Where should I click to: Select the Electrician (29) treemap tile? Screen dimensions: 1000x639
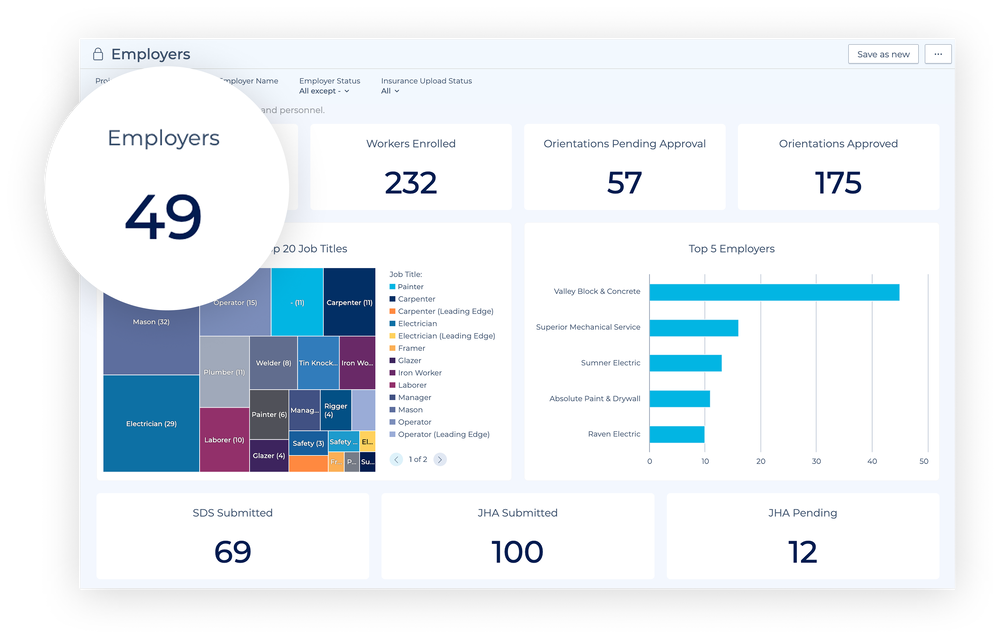coord(150,423)
